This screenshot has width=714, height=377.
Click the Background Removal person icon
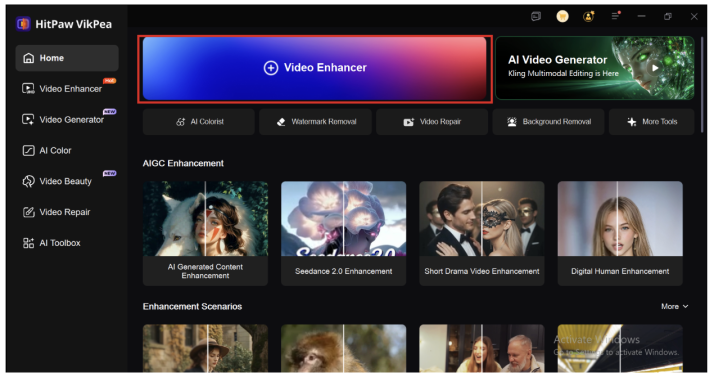[512, 122]
